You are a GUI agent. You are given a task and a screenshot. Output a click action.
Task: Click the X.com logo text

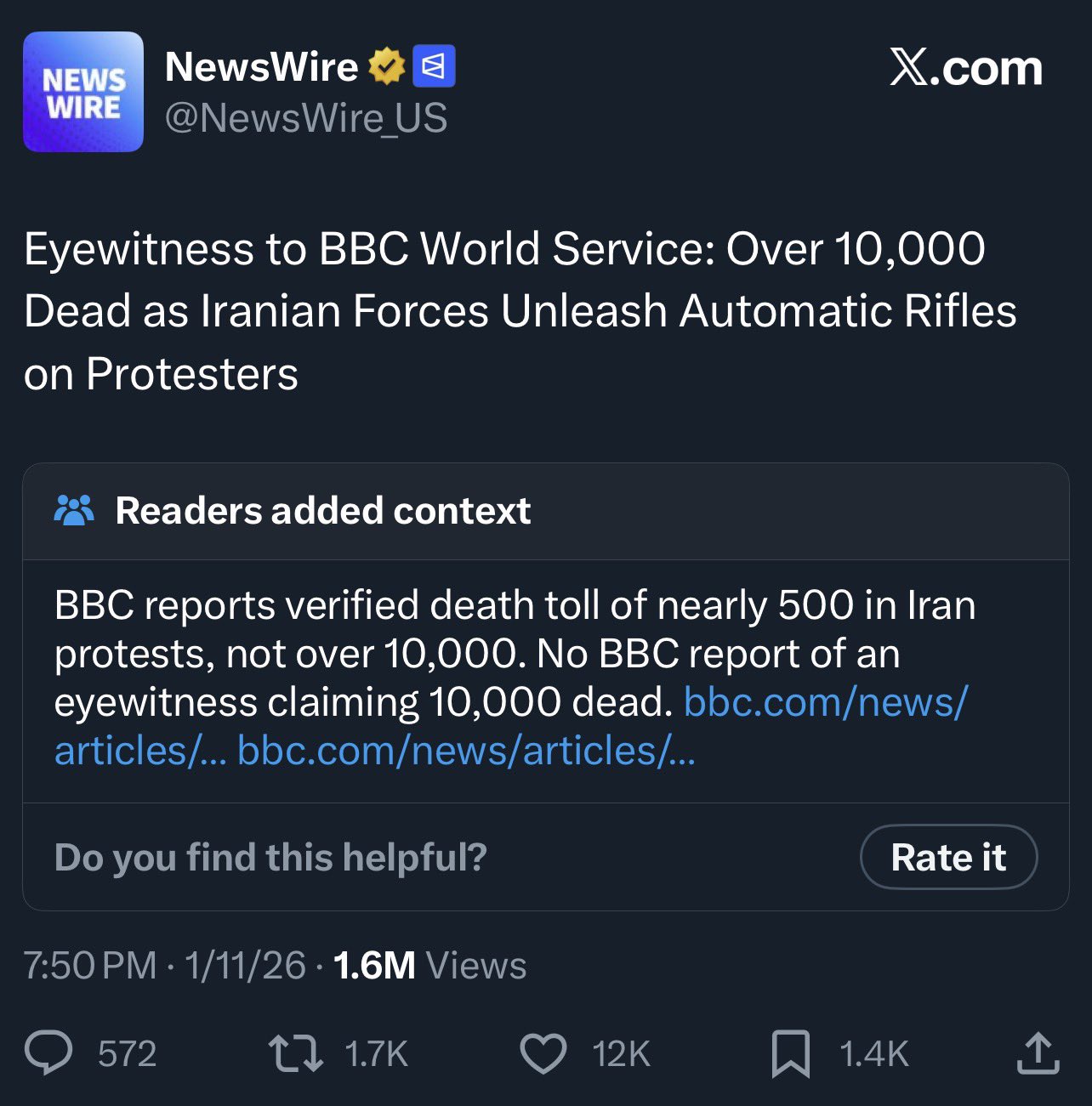[x=965, y=68]
